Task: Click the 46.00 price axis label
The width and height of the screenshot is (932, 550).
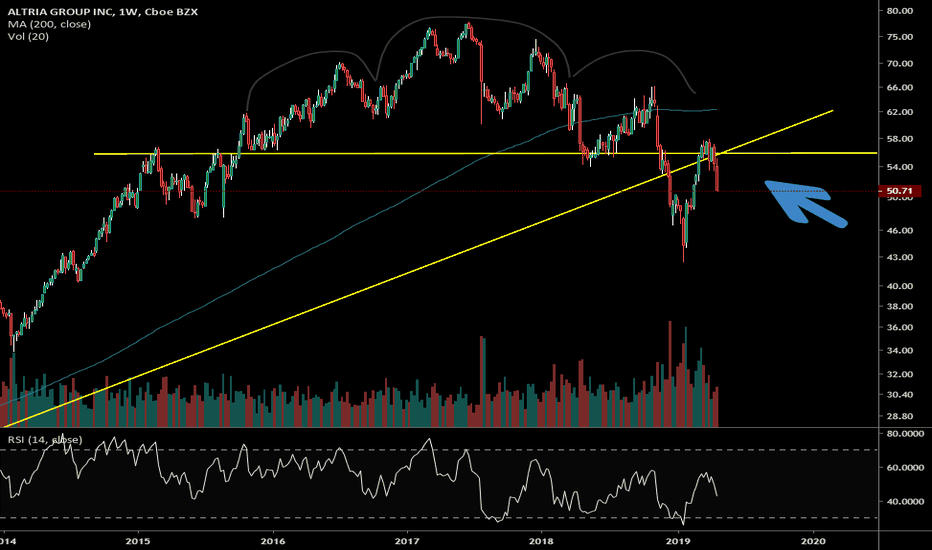Action: point(899,231)
